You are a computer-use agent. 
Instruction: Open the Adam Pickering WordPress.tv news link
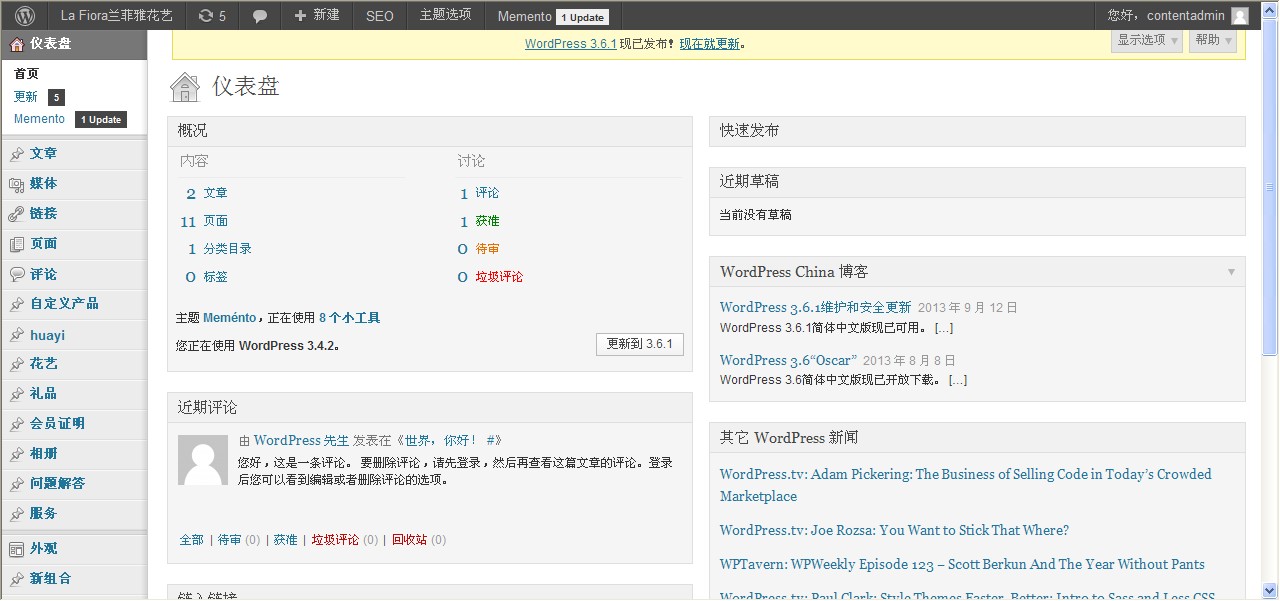[965, 485]
